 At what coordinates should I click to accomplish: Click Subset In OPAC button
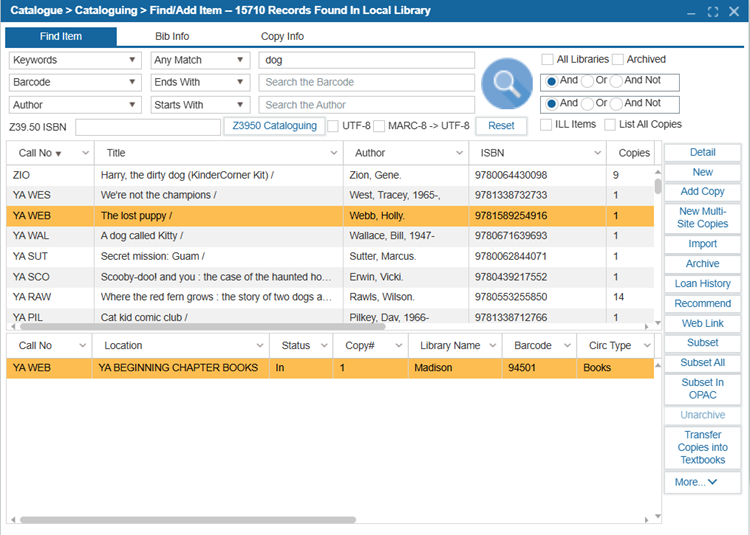coord(702,389)
